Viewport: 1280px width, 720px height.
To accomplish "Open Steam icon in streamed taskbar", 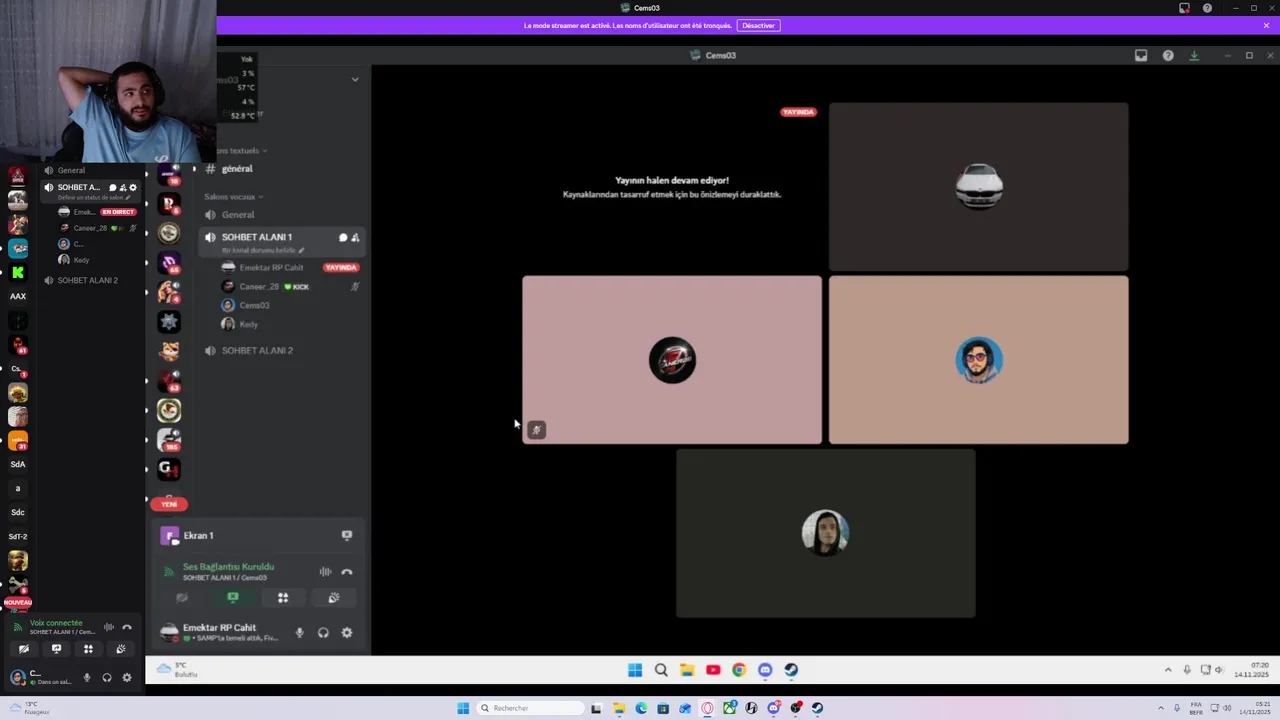I will [x=791, y=670].
